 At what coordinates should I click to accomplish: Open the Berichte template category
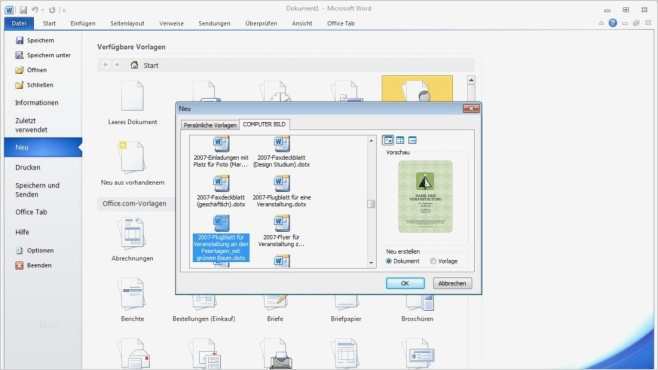[133, 300]
